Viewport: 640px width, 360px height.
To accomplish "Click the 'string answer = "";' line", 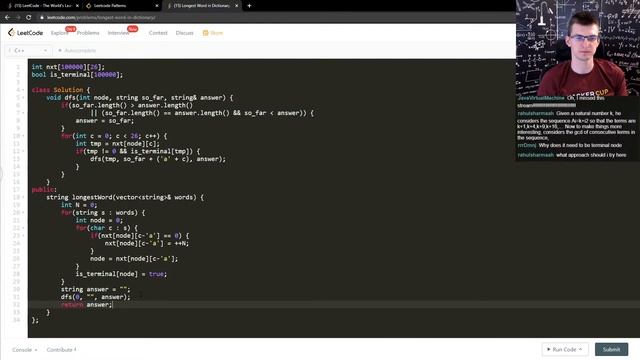I will (96, 289).
